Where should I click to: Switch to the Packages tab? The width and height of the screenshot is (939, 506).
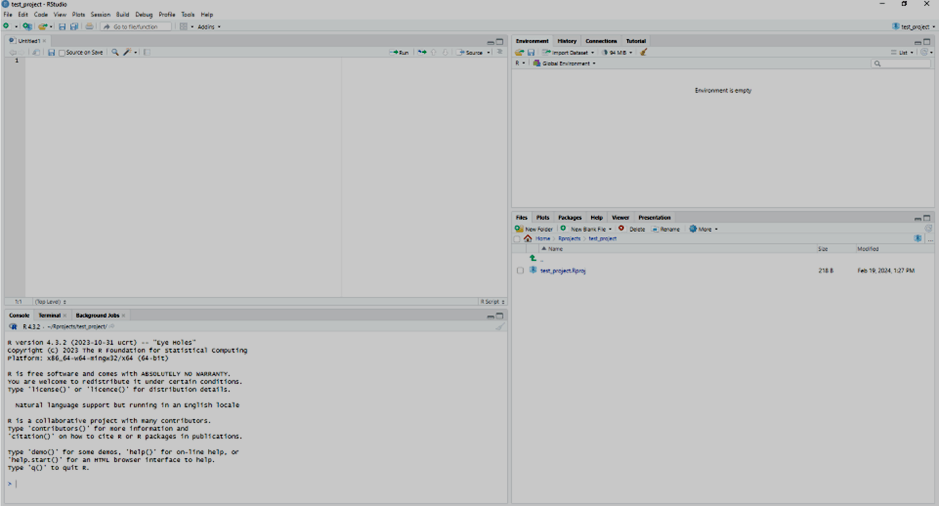coord(570,217)
